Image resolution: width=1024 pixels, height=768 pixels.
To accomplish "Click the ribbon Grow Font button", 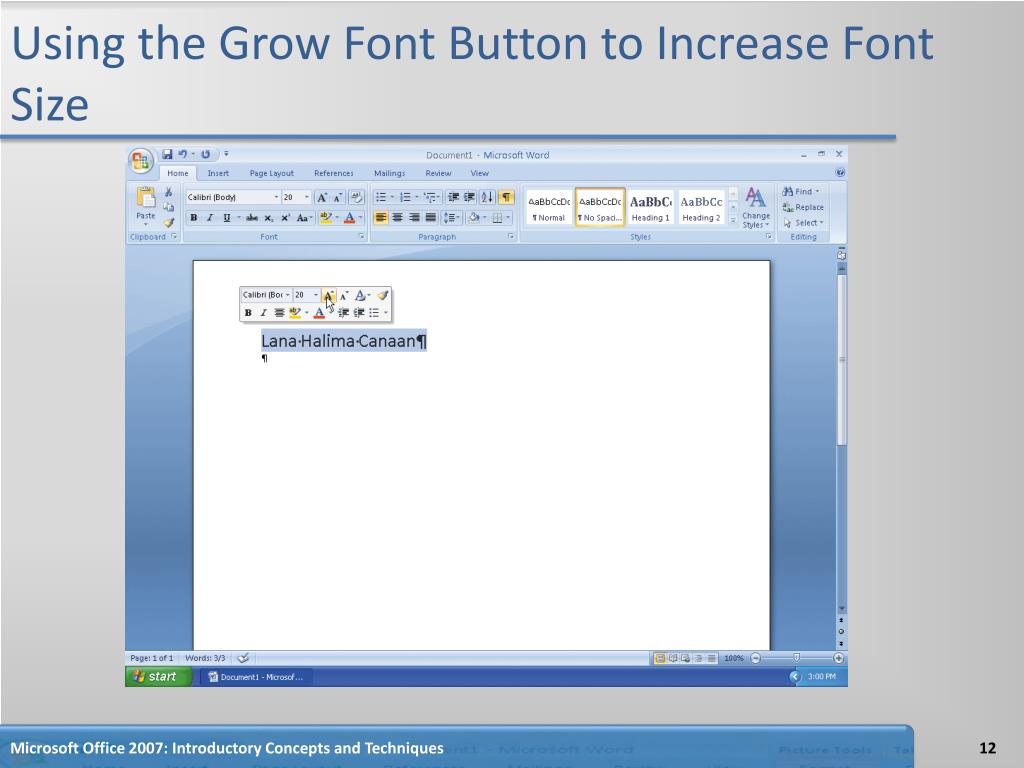I will pyautogui.click(x=321, y=197).
